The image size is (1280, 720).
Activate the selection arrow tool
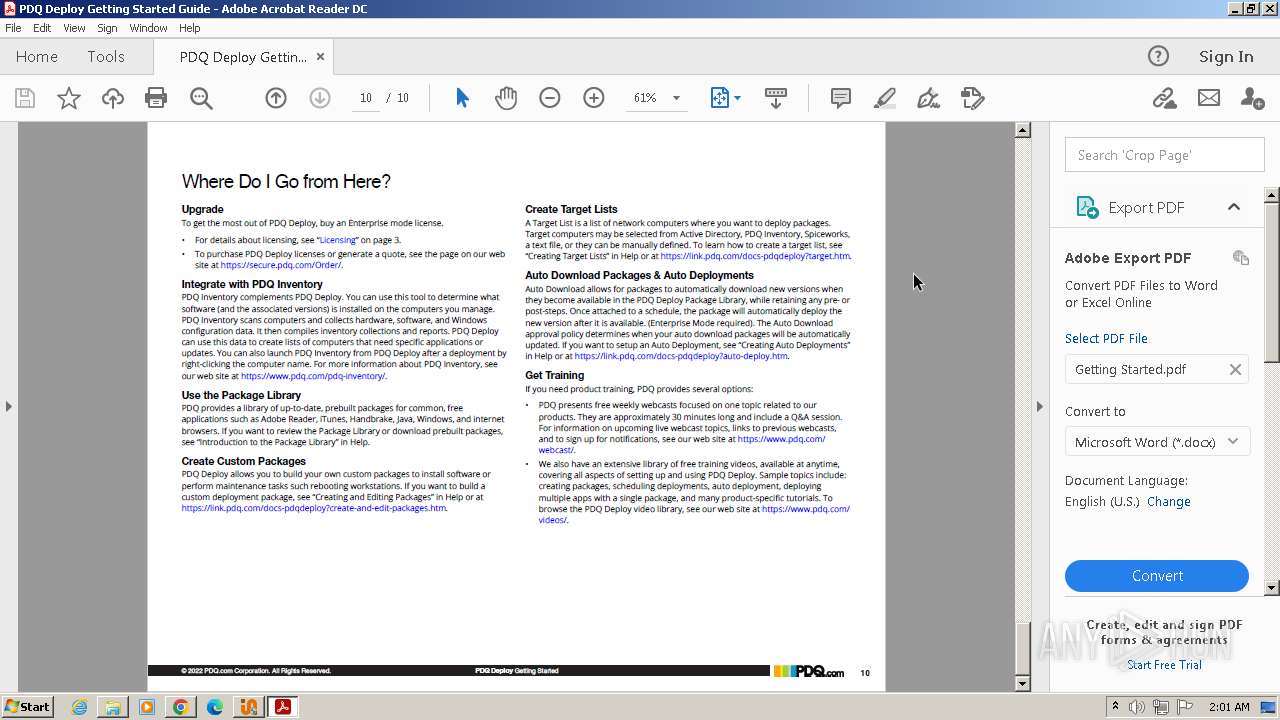[462, 98]
